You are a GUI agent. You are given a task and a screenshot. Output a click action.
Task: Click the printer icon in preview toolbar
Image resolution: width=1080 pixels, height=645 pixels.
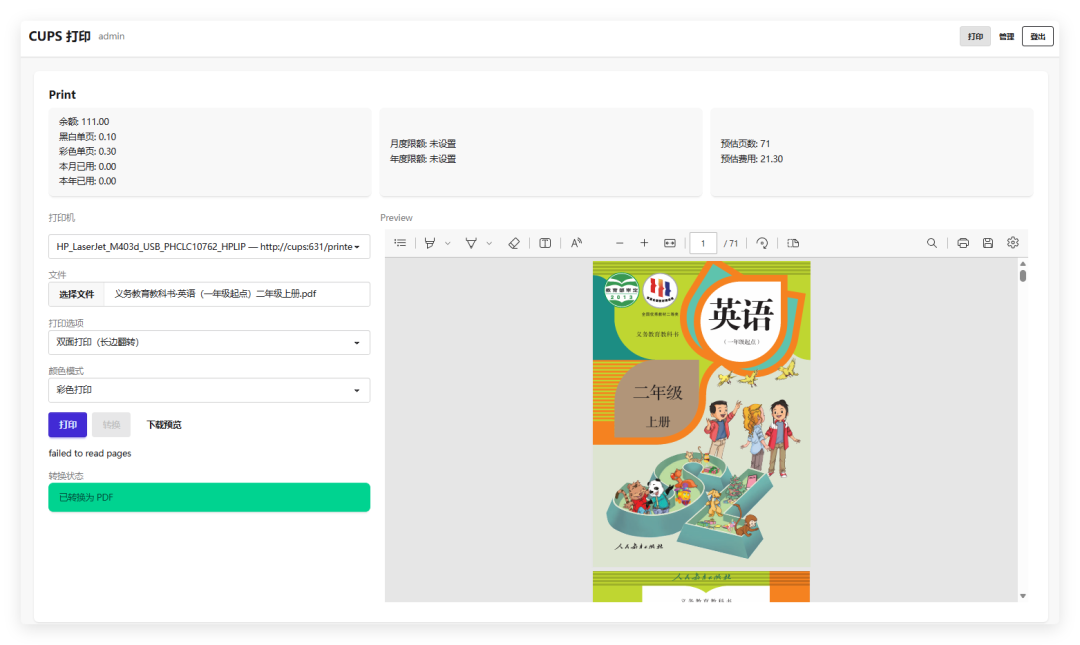tap(963, 243)
